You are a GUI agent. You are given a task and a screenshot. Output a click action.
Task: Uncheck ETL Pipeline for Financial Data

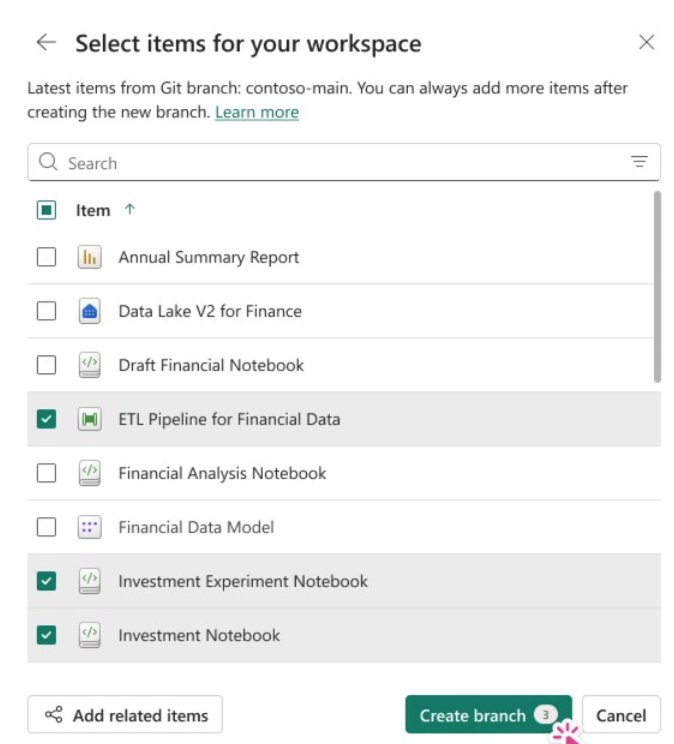pos(46,419)
